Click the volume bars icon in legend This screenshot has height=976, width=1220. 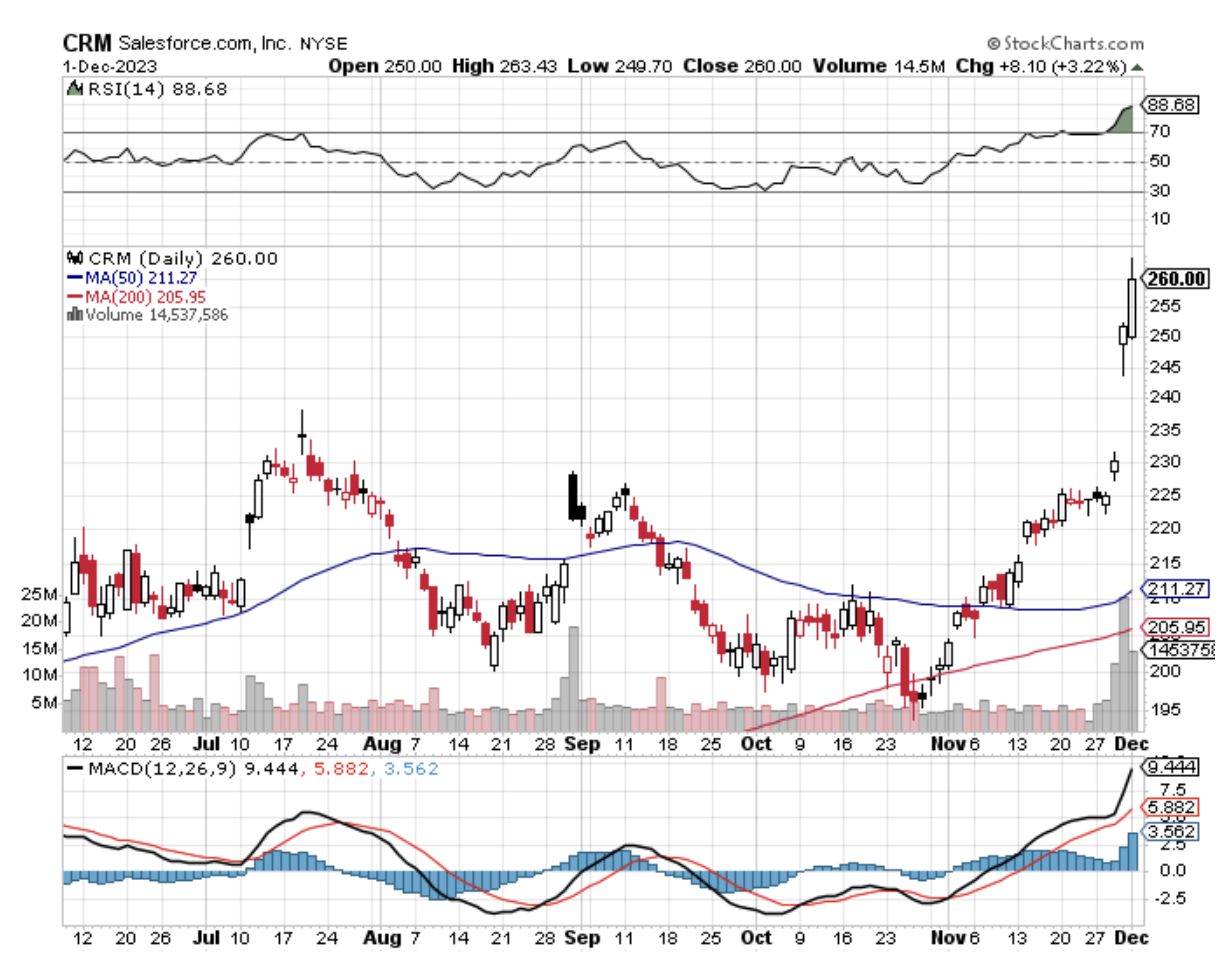74,314
